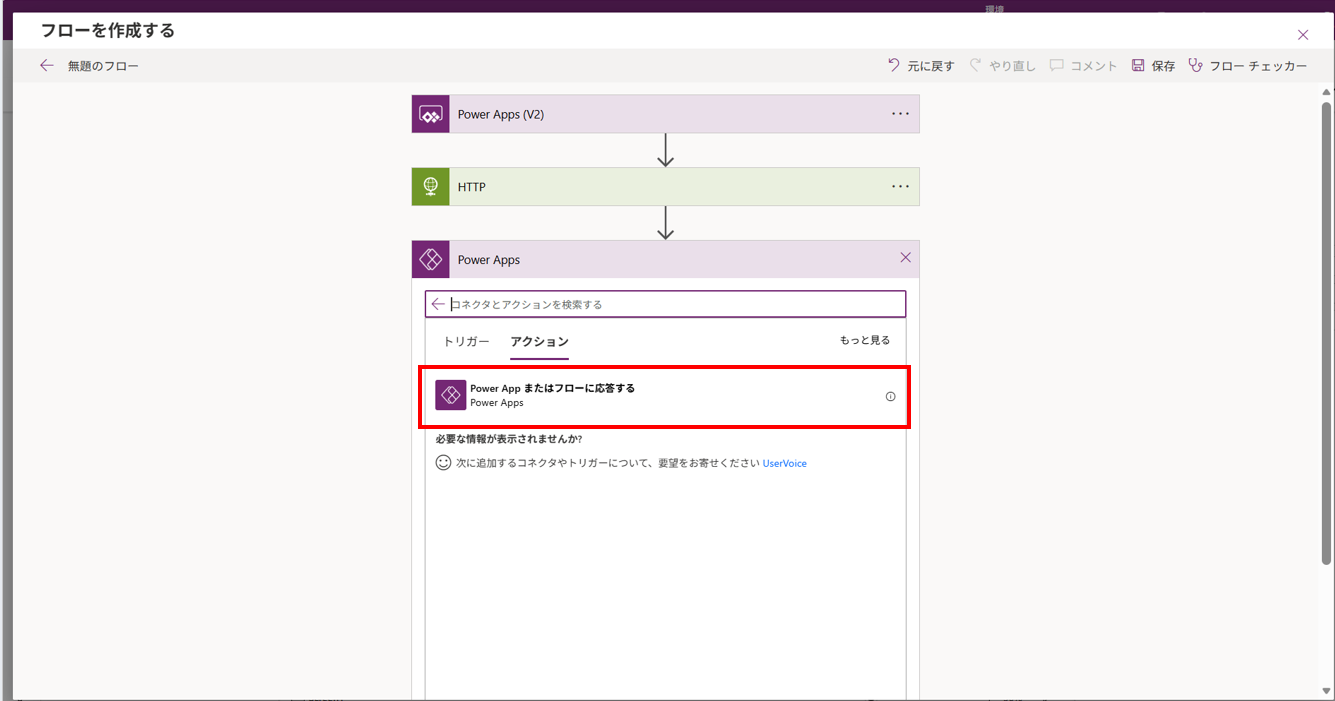The image size is (1335, 701).
Task: Open the HTTP step ellipsis menu
Action: 901,187
